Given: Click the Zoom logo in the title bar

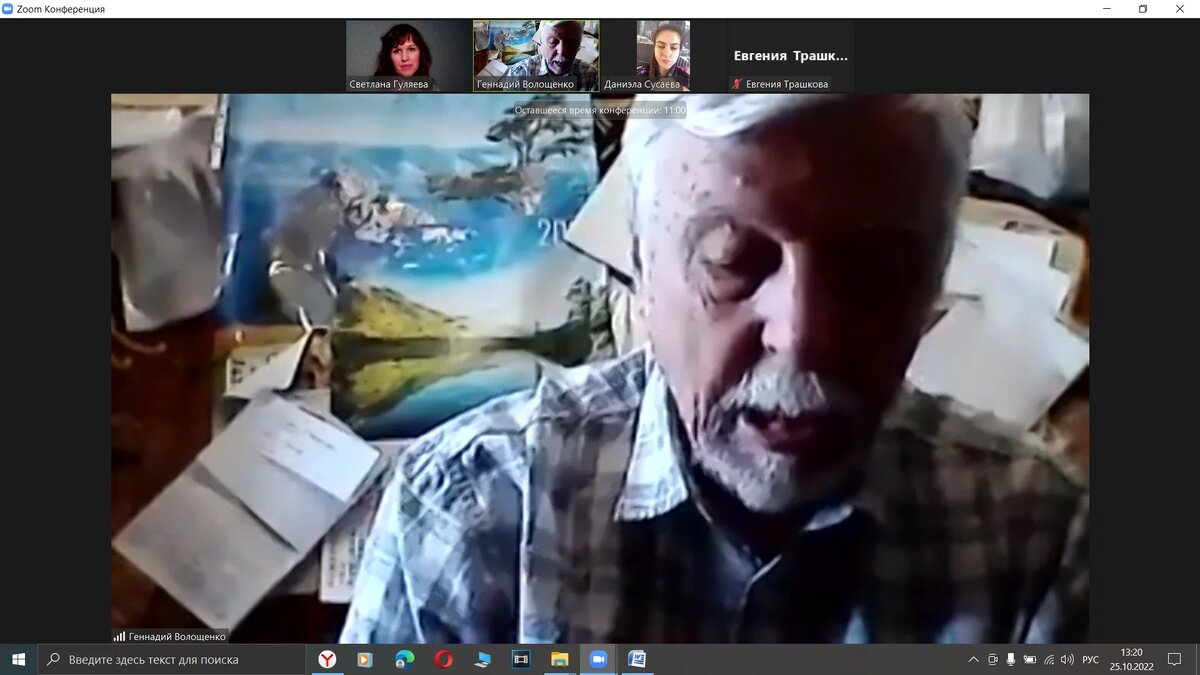Looking at the screenshot, I should point(8,9).
